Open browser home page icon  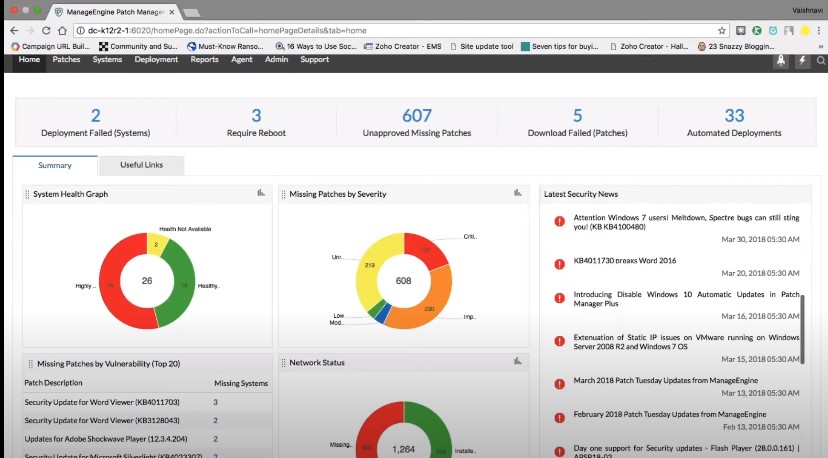pos(62,31)
